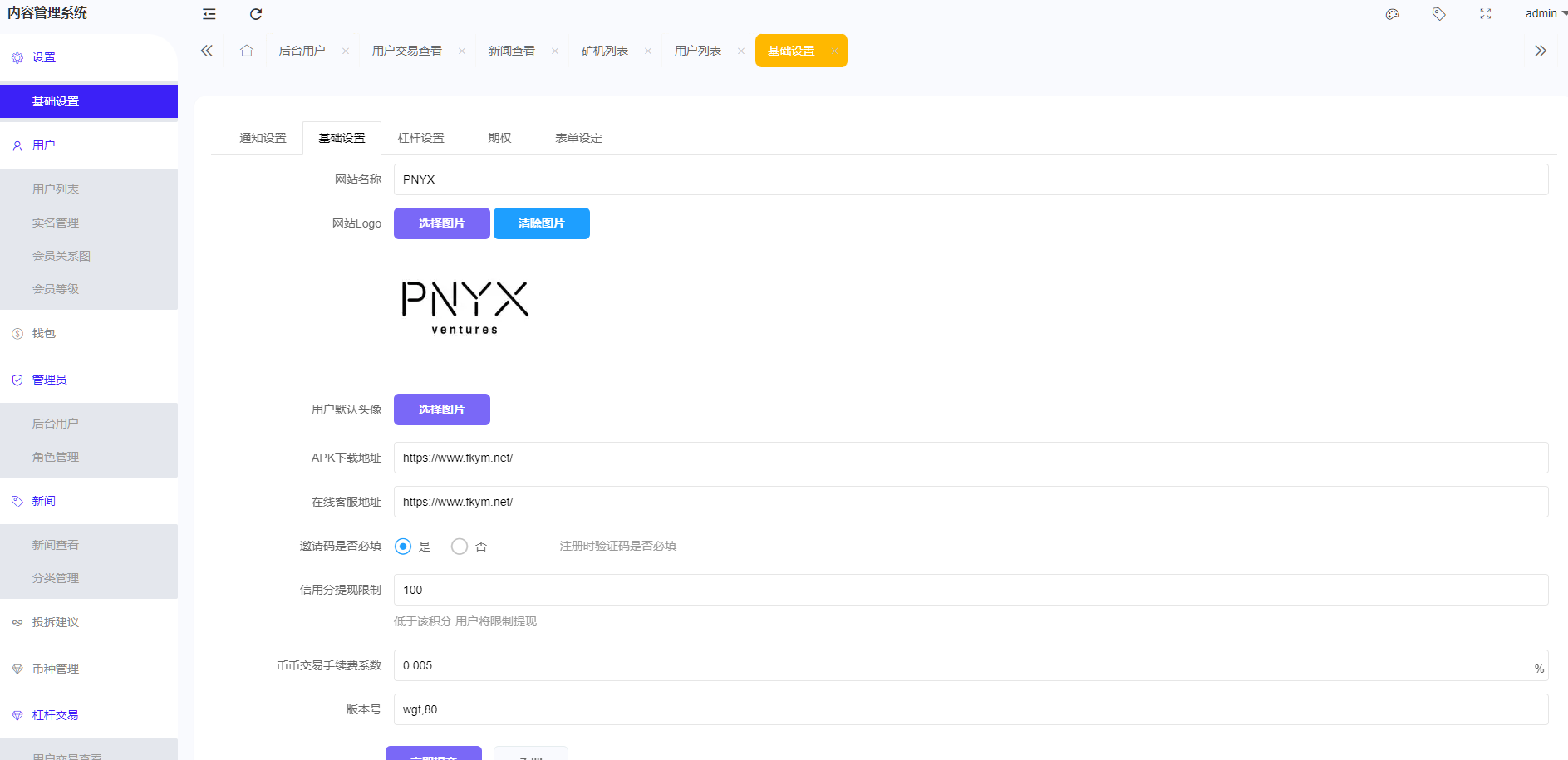Click 清除图片 to clear the website logo
Screen dimensions: 1568x760
[x=541, y=223]
